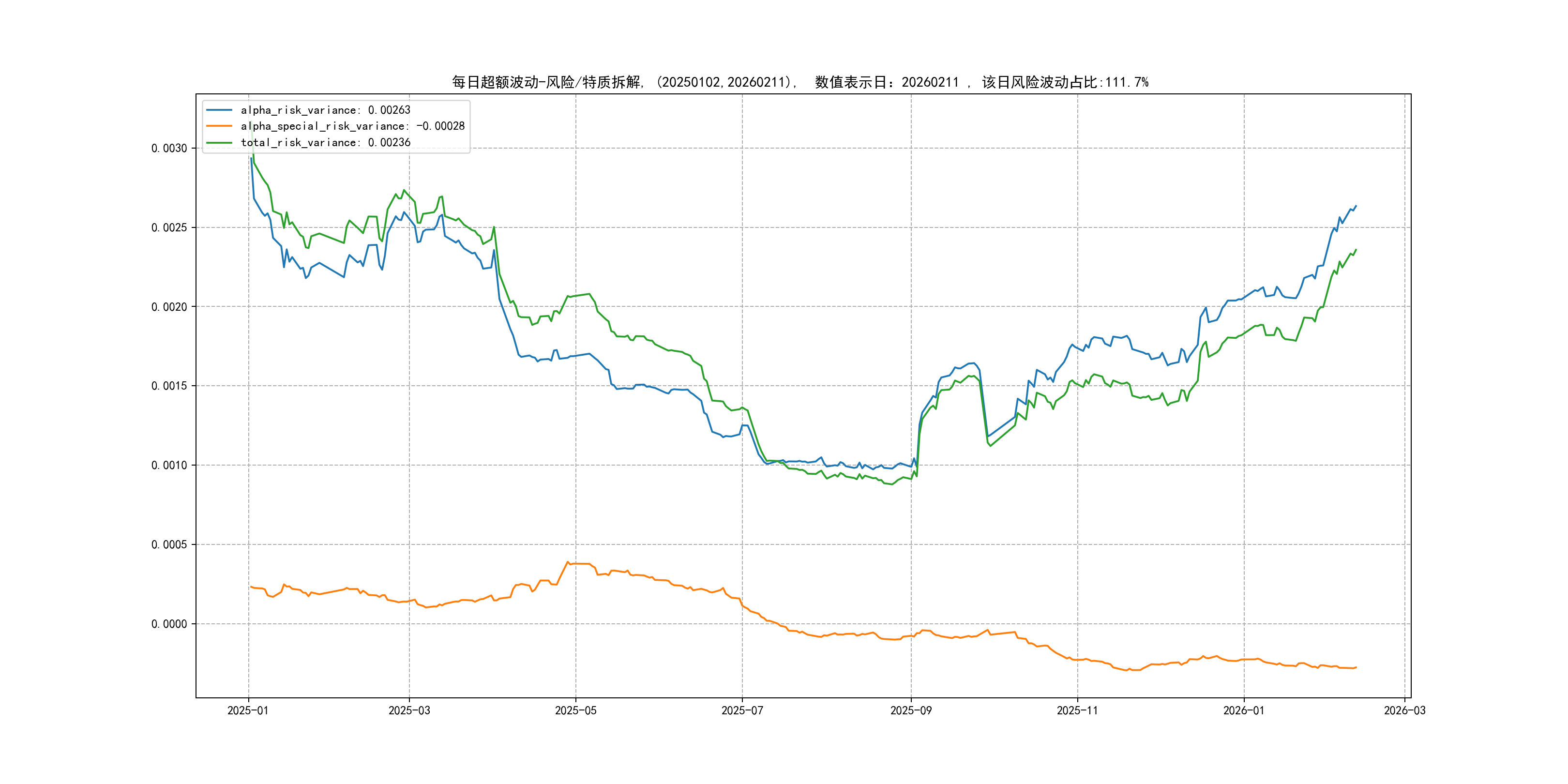Viewport: 1568px width, 784px height.
Task: Click the 0.0015 y-axis tick label
Action: [x=169, y=386]
